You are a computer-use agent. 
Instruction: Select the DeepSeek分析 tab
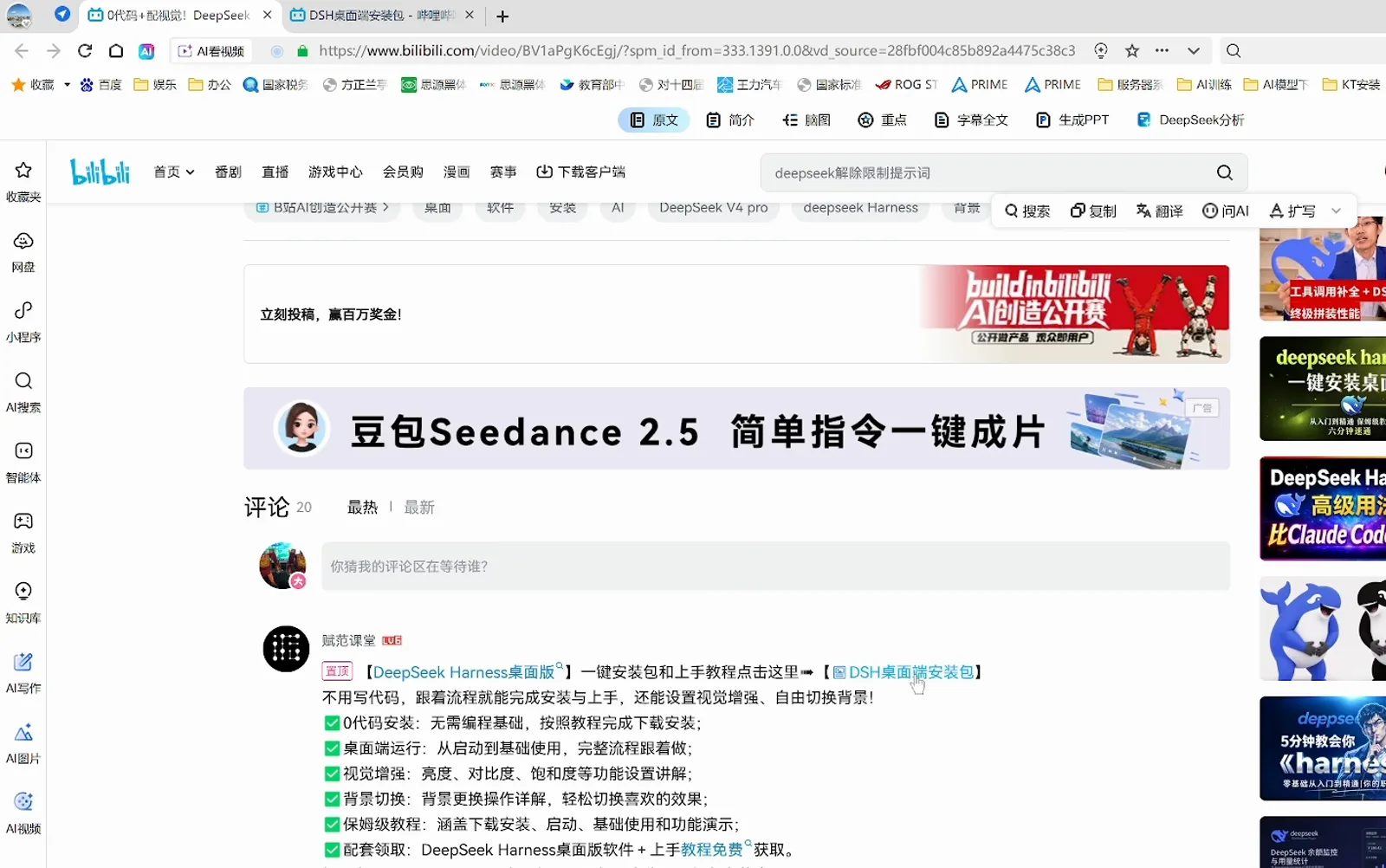point(1191,120)
